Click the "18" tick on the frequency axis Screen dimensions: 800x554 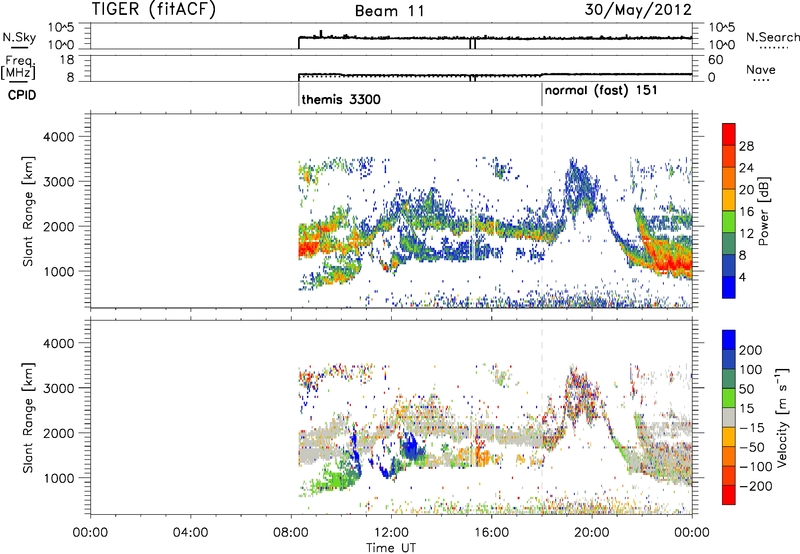pyautogui.click(x=66, y=60)
